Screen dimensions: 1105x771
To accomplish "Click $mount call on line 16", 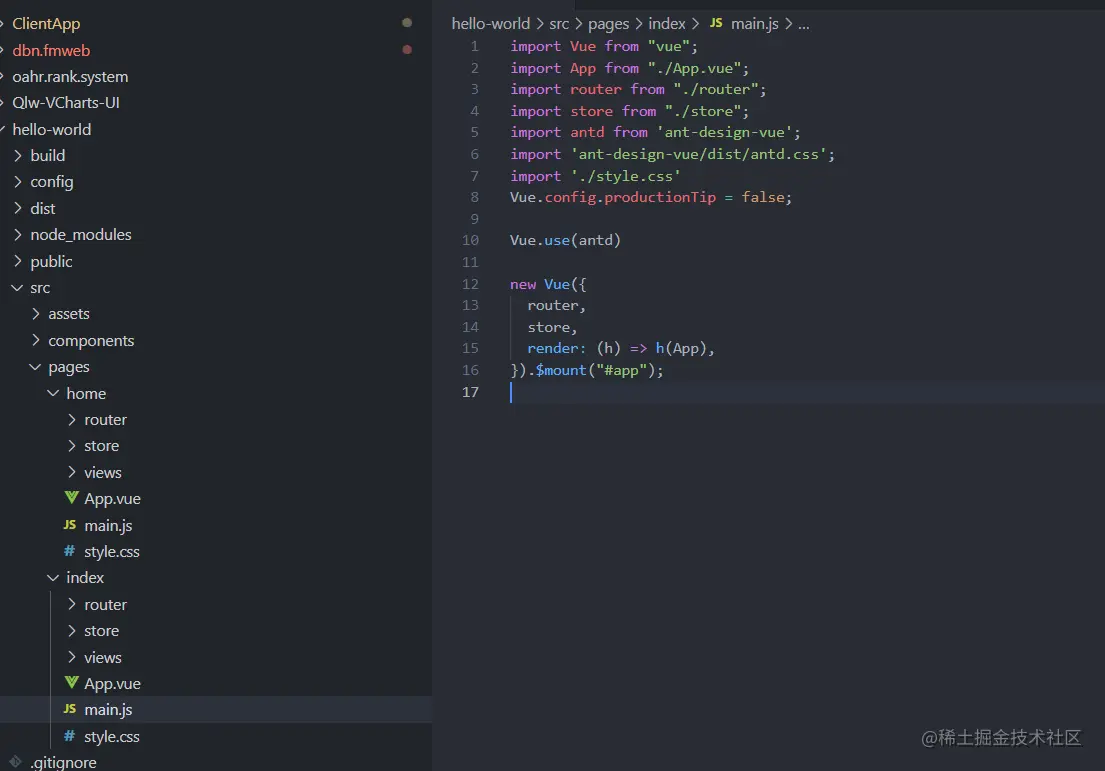I will point(560,370).
